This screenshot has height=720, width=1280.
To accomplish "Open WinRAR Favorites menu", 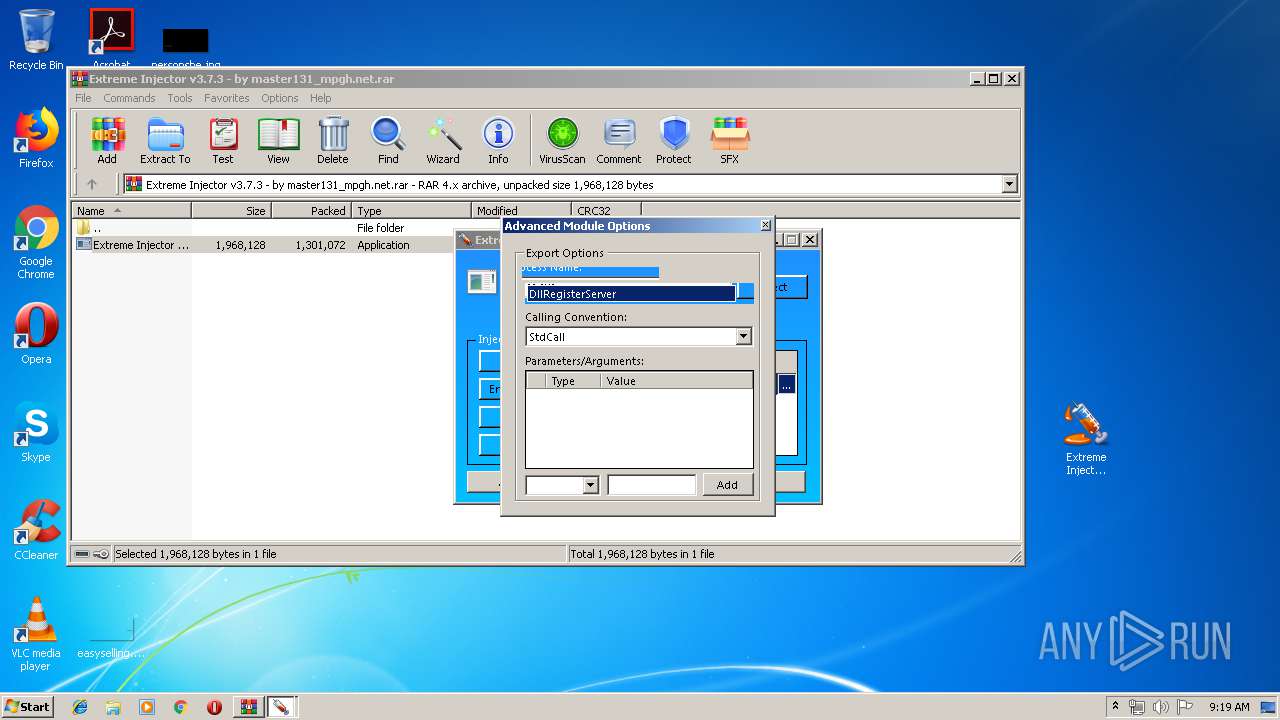I will [227, 98].
